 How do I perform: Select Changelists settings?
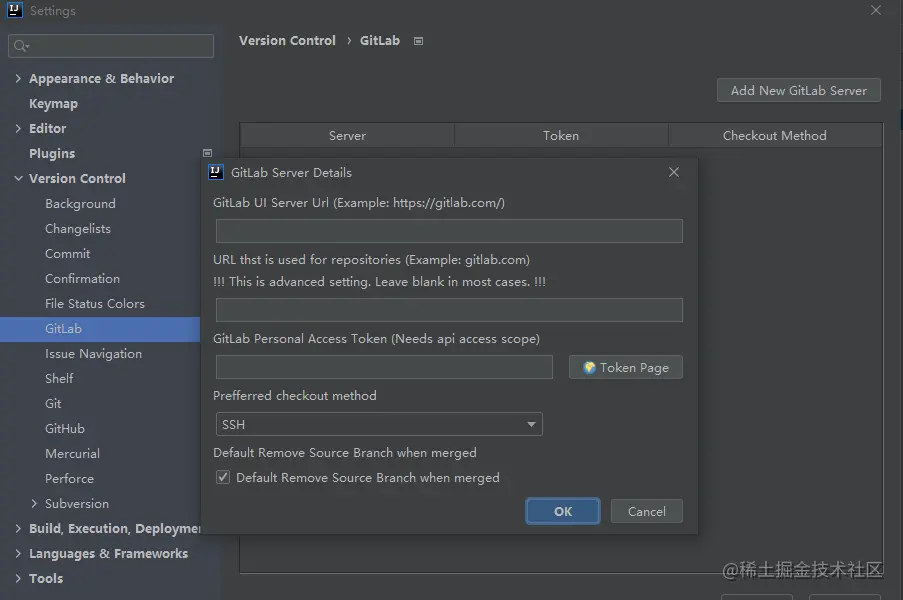pyautogui.click(x=78, y=229)
